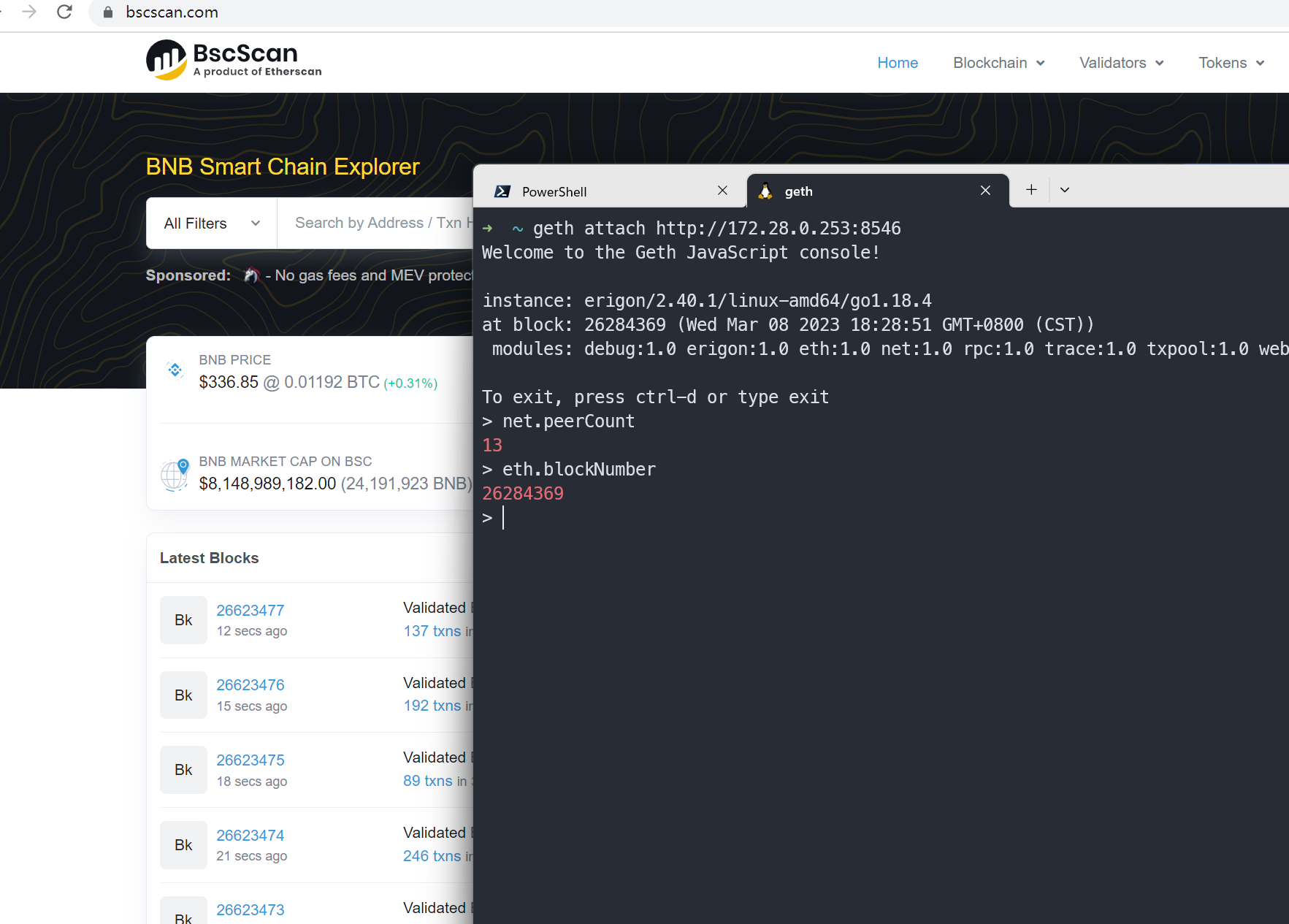Open block 26623476 details
Screen dimensions: 1289x924
(x=250, y=684)
